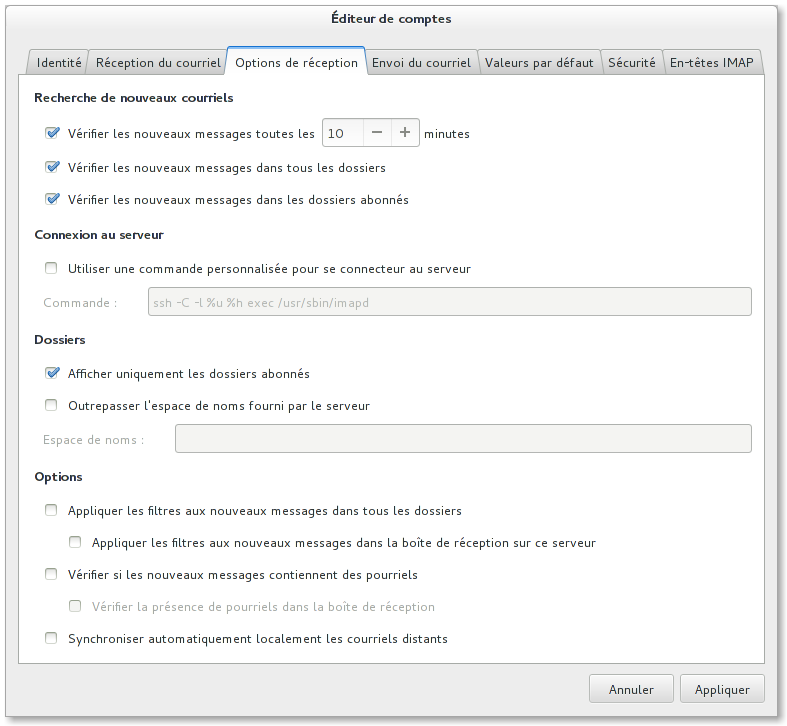Enable 'Synchroniser automatiquement localement' checkbox
Screen dimensions: 787x726
[52, 638]
